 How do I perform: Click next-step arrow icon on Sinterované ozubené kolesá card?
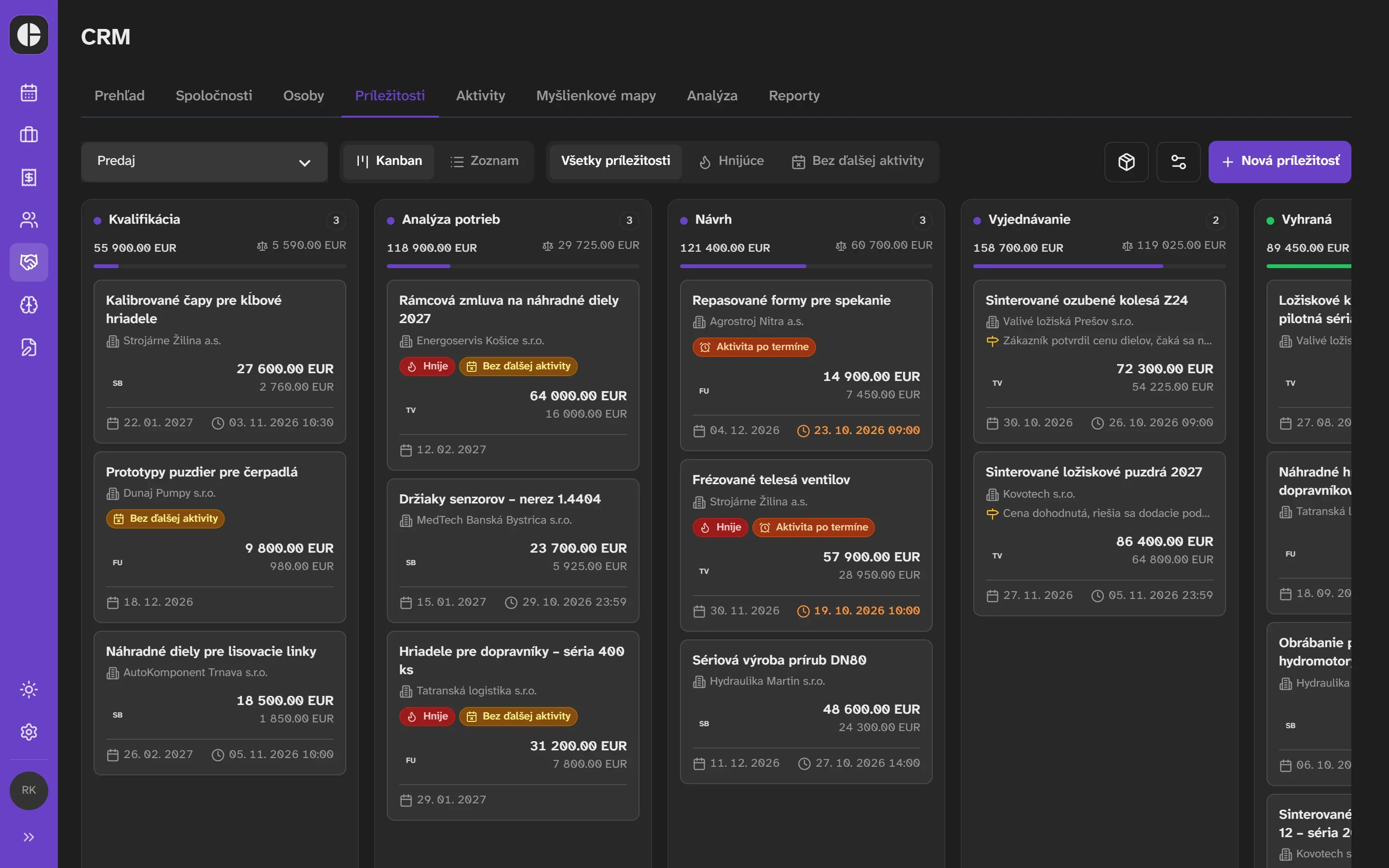pyautogui.click(x=992, y=341)
